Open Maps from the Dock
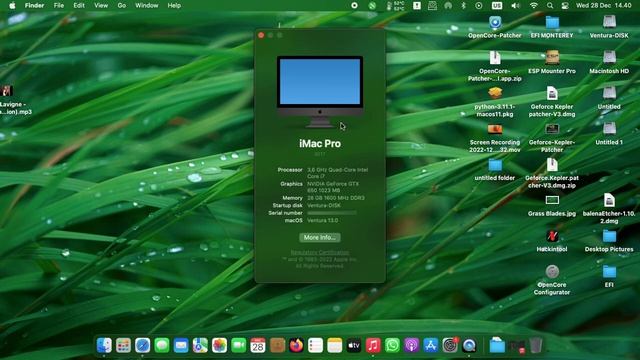 pyautogui.click(x=200, y=345)
